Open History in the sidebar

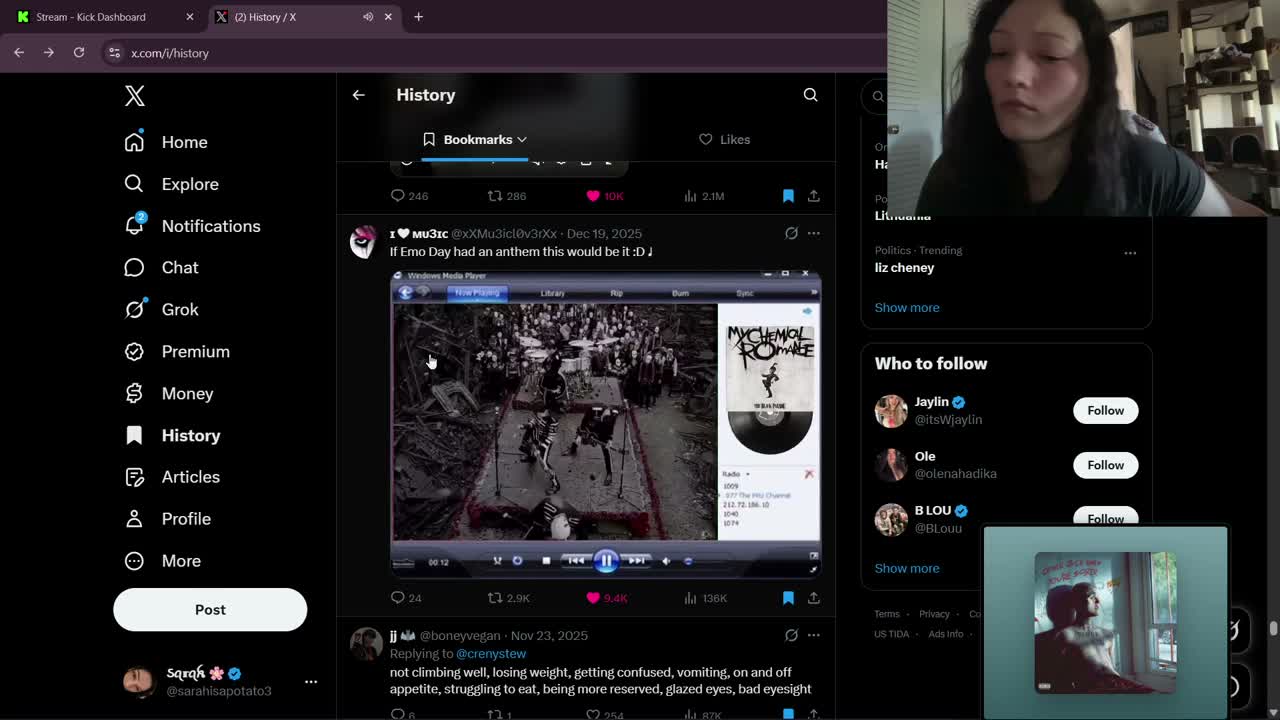tap(172, 436)
